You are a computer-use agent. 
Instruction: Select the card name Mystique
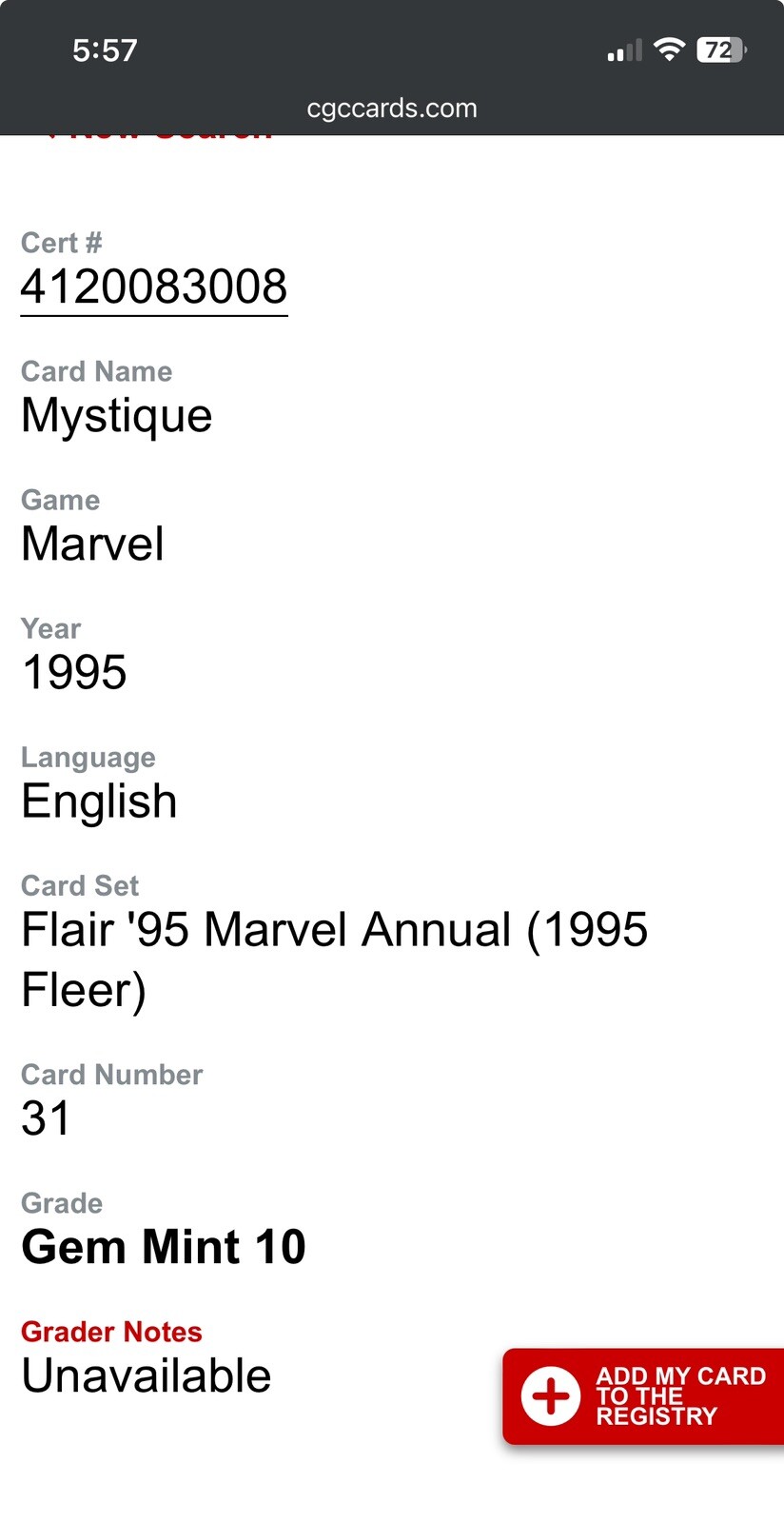(117, 416)
